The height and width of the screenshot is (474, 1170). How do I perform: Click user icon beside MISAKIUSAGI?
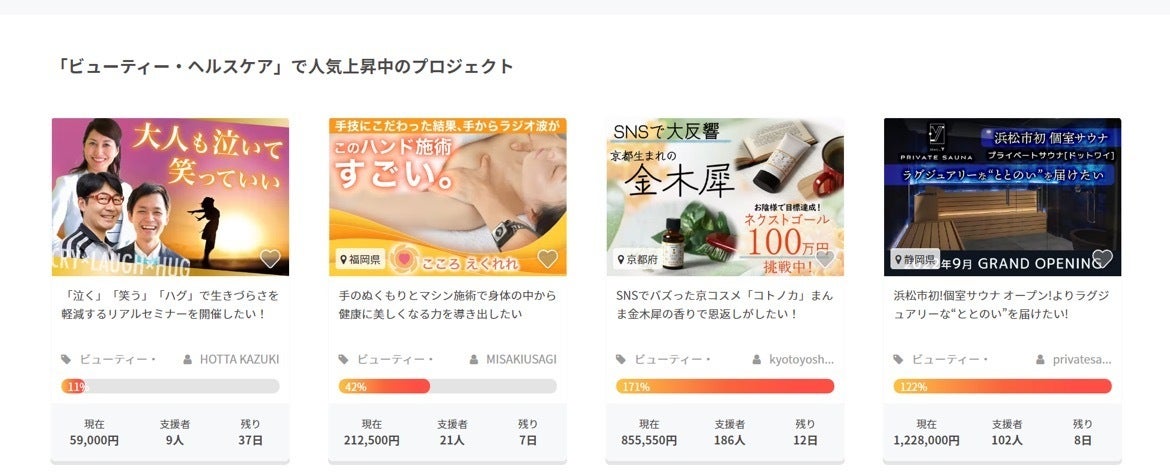pyautogui.click(x=475, y=359)
